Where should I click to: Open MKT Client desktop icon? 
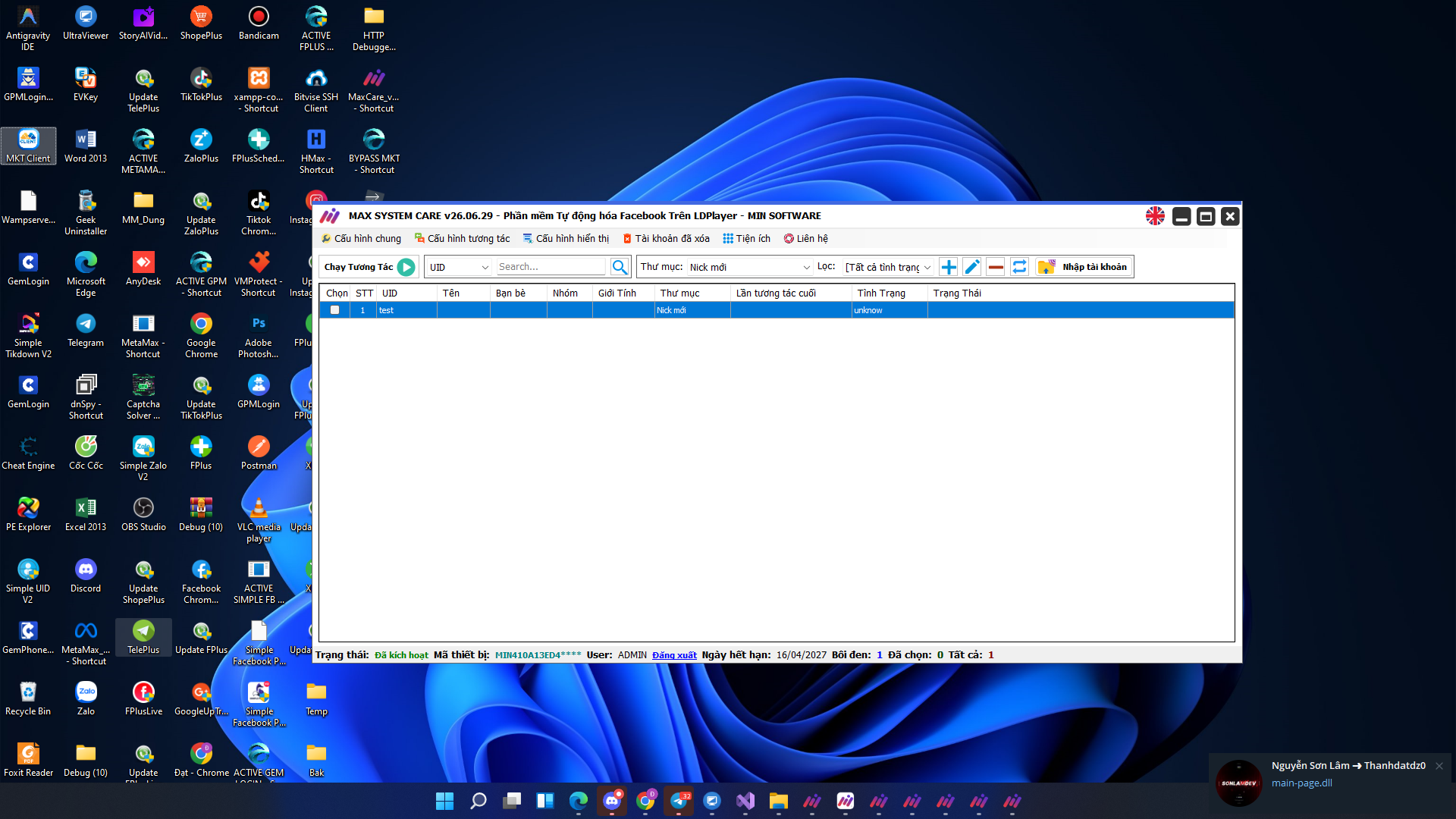point(28,146)
